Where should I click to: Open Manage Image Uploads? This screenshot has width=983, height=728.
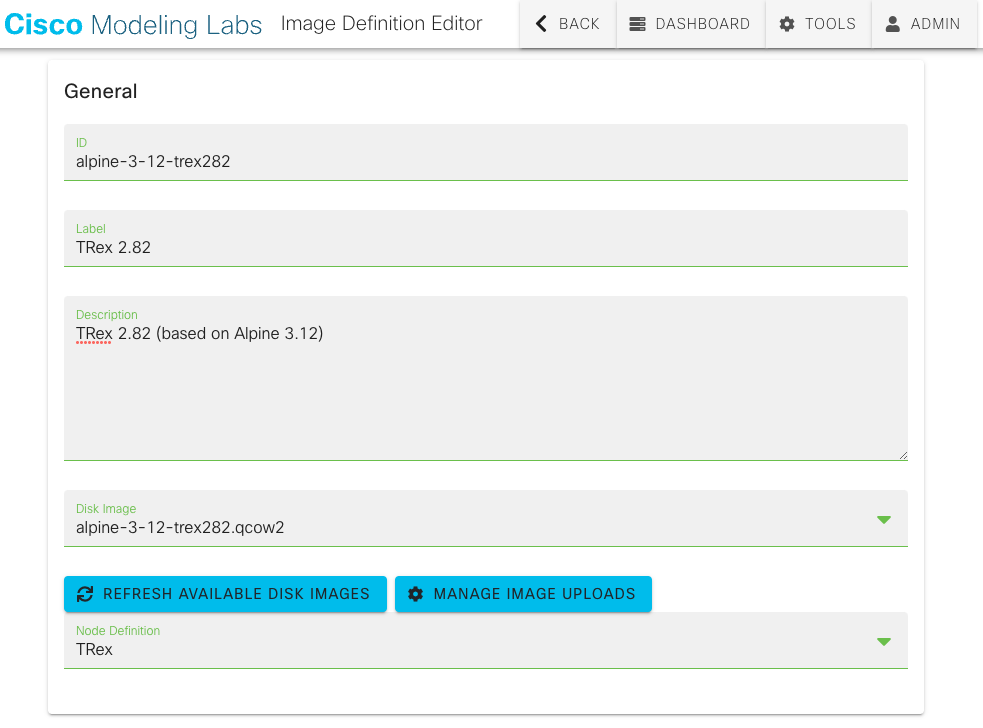tap(523, 594)
